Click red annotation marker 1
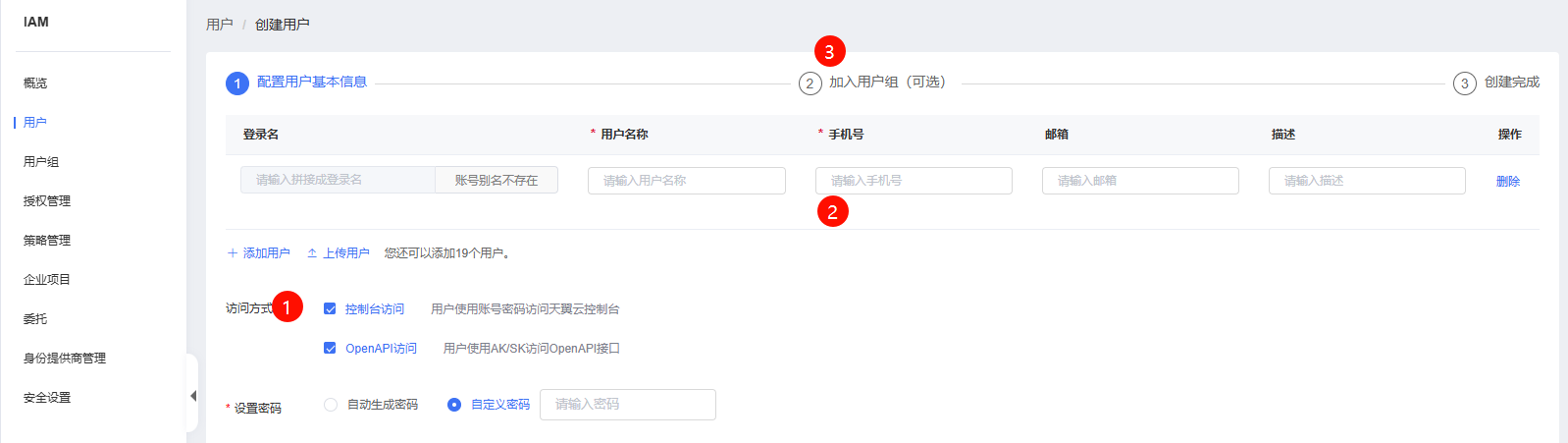 point(287,306)
